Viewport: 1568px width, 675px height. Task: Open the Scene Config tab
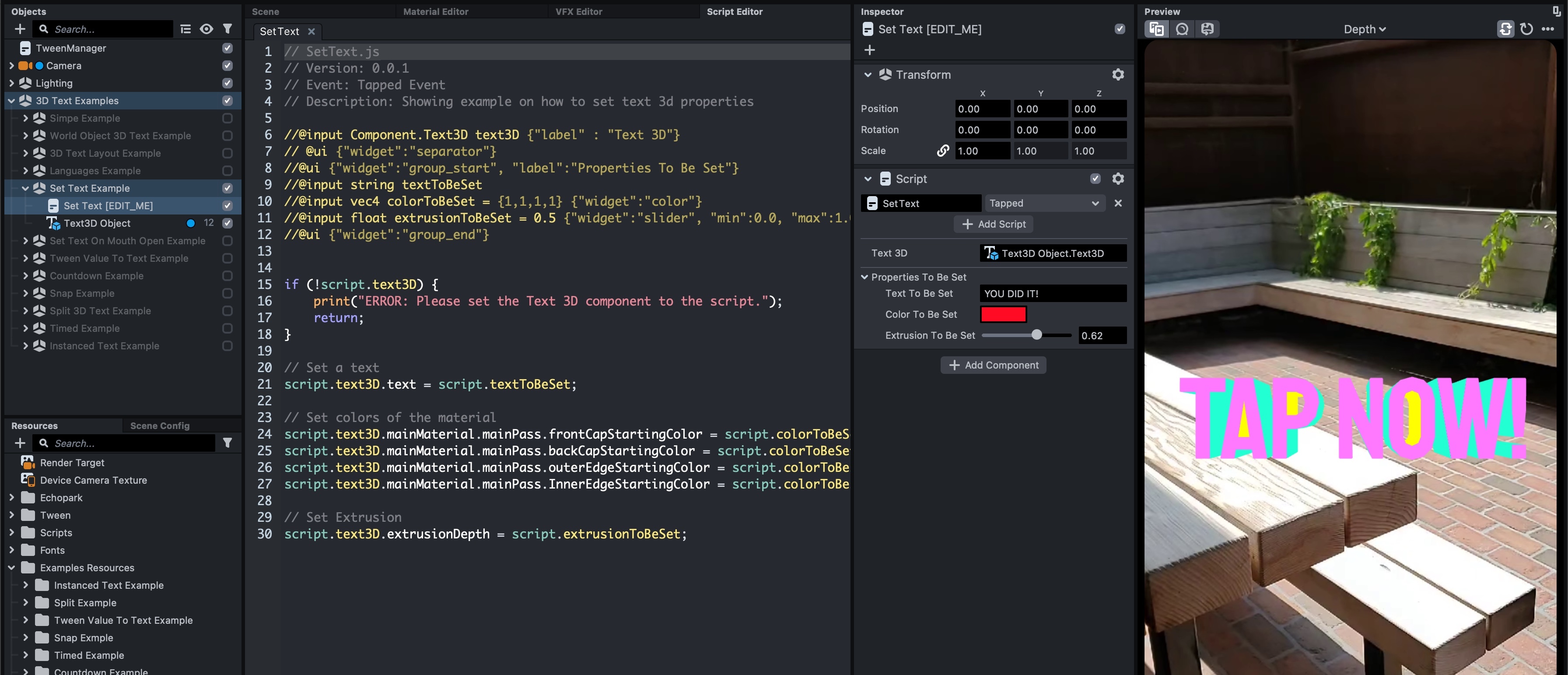[x=160, y=426]
